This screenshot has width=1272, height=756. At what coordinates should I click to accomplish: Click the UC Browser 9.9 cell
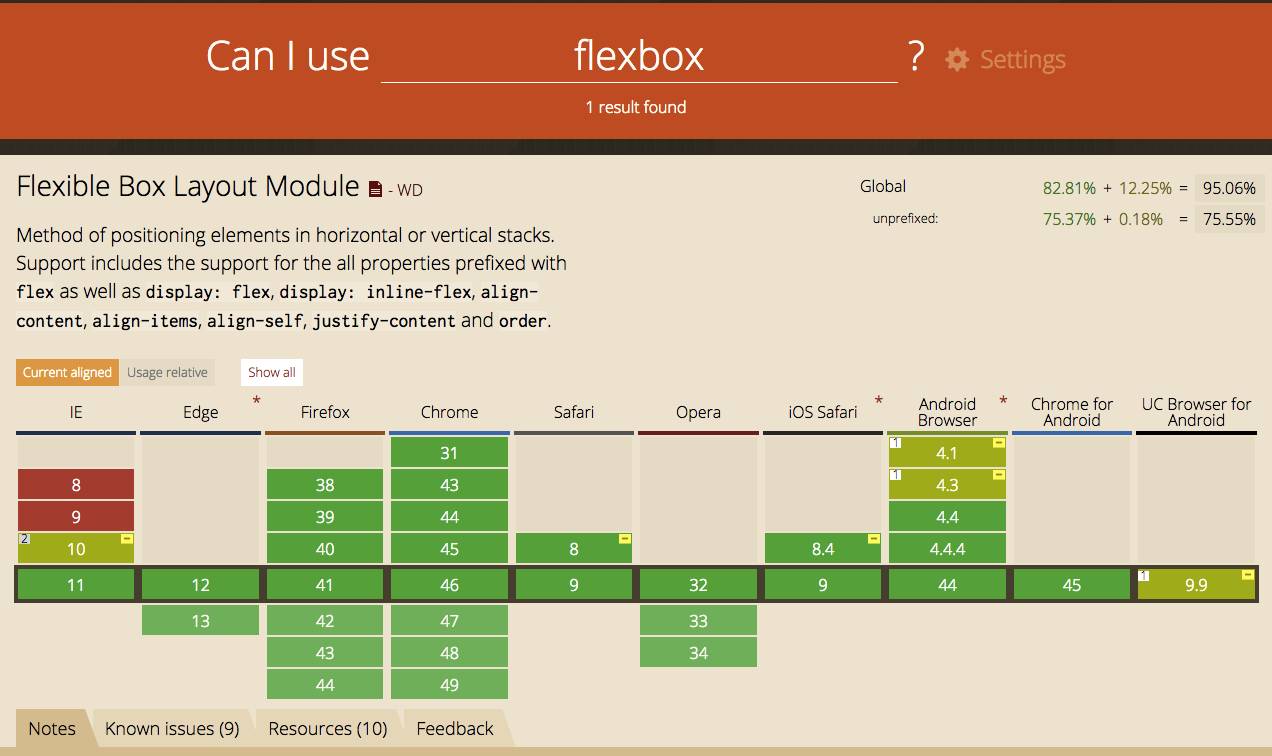tap(1196, 585)
